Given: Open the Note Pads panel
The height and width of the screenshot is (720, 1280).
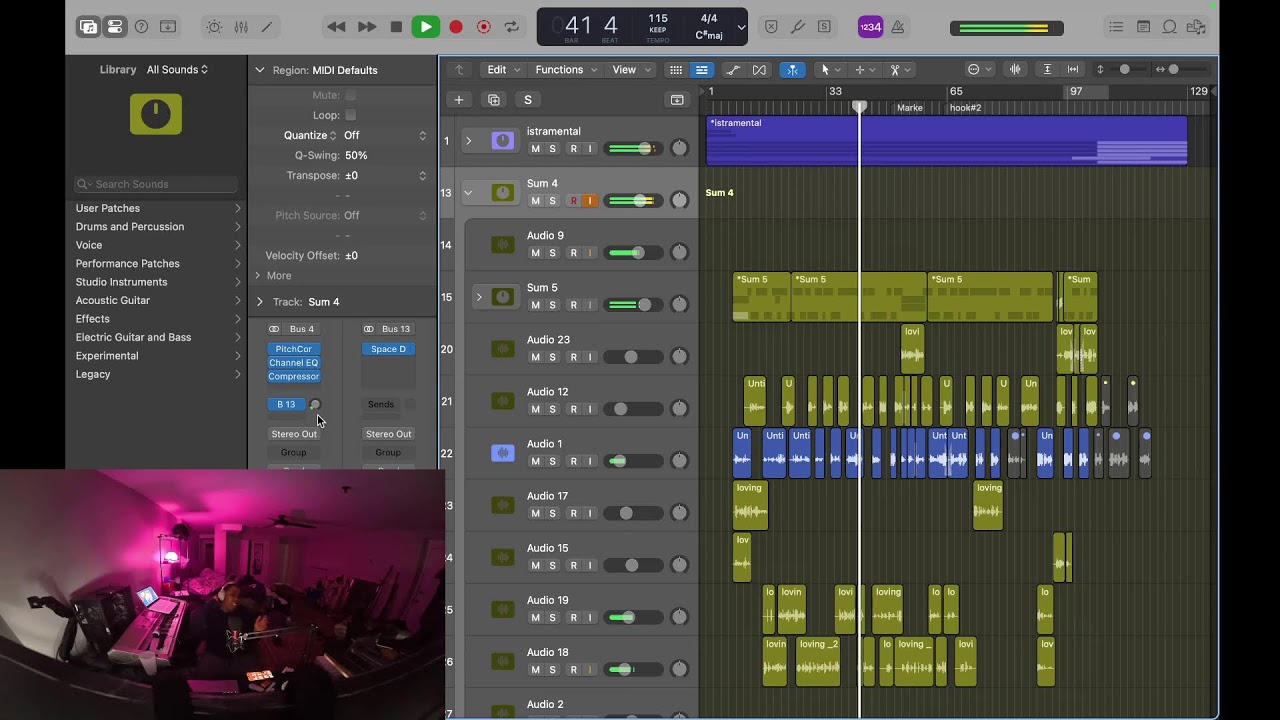Looking at the screenshot, I should (x=1143, y=27).
